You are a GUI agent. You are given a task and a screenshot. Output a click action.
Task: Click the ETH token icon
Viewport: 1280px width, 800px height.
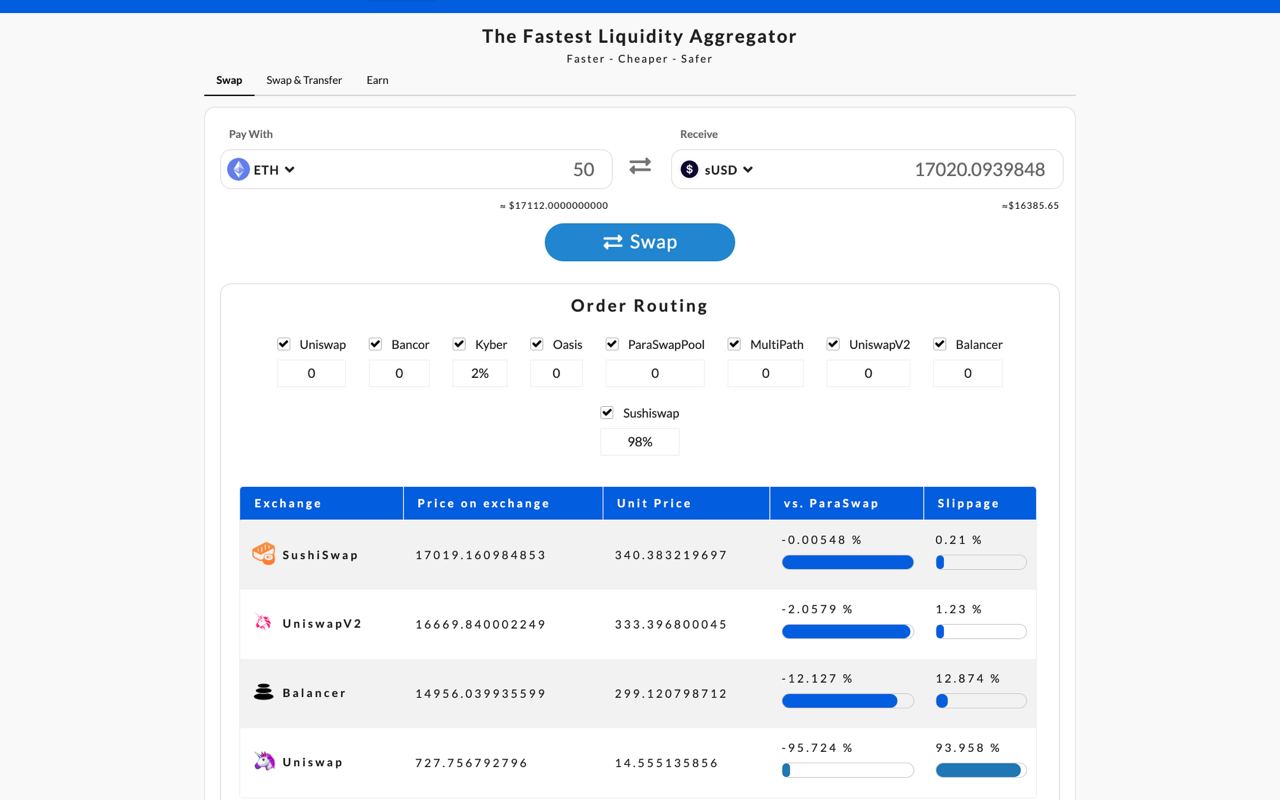click(238, 170)
